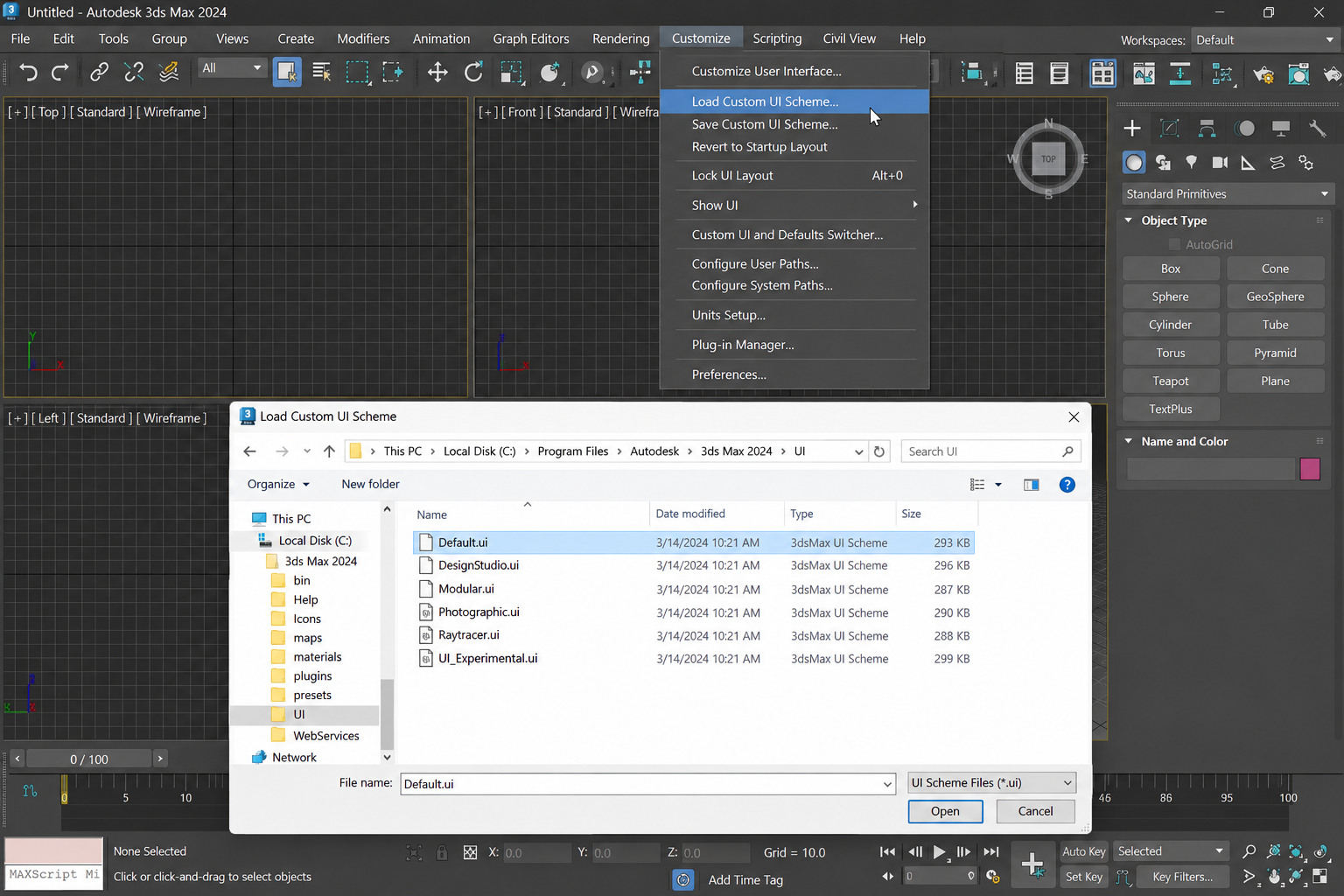Toggle Auto Key animation mode
Viewport: 1344px width, 896px height.
click(1084, 851)
